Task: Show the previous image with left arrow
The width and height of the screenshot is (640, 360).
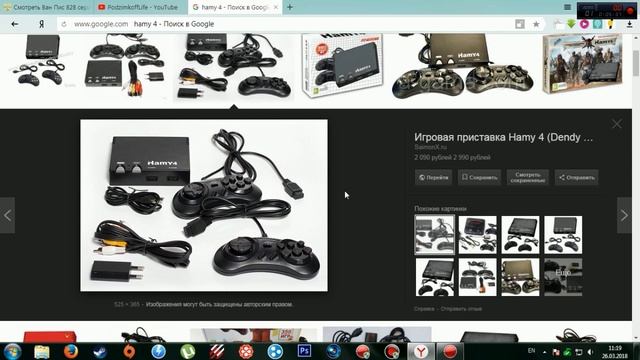Action: point(7,216)
